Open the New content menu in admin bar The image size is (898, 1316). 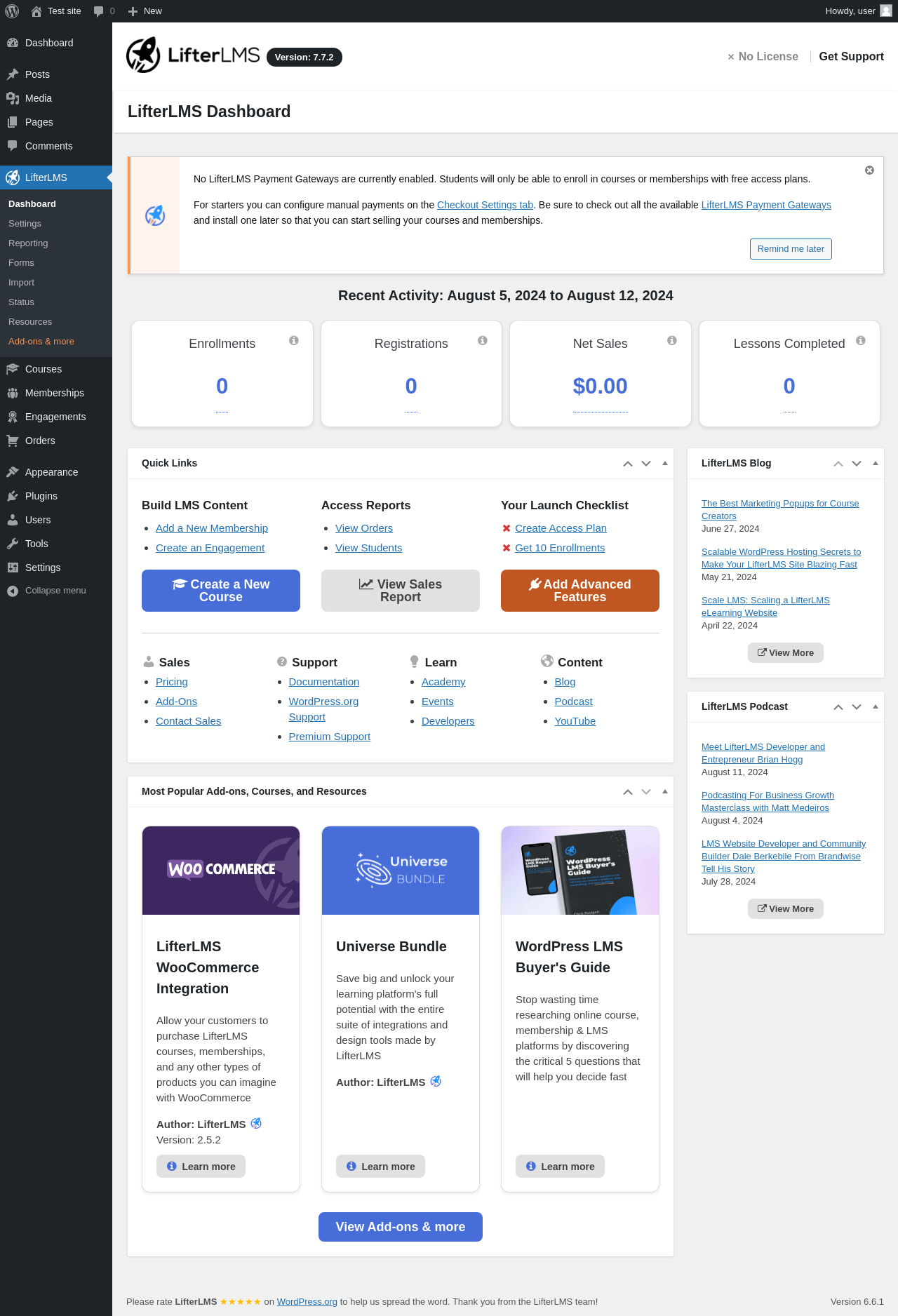[145, 11]
